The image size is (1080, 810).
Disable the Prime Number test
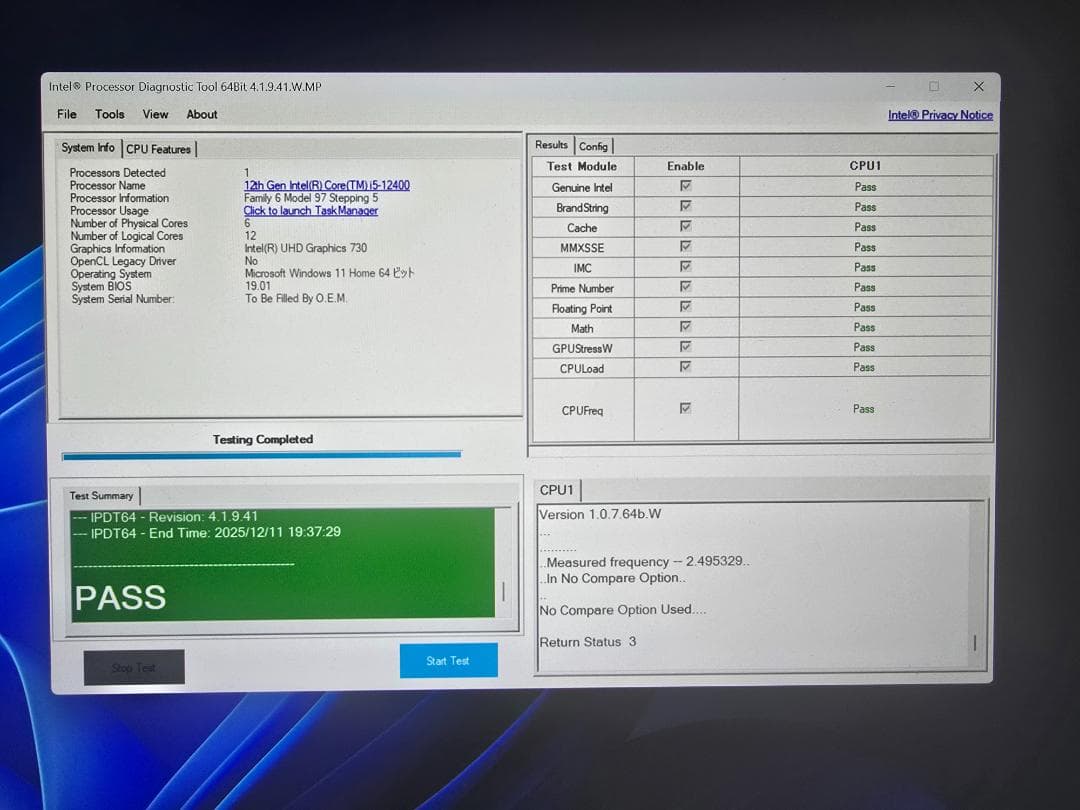[686, 287]
